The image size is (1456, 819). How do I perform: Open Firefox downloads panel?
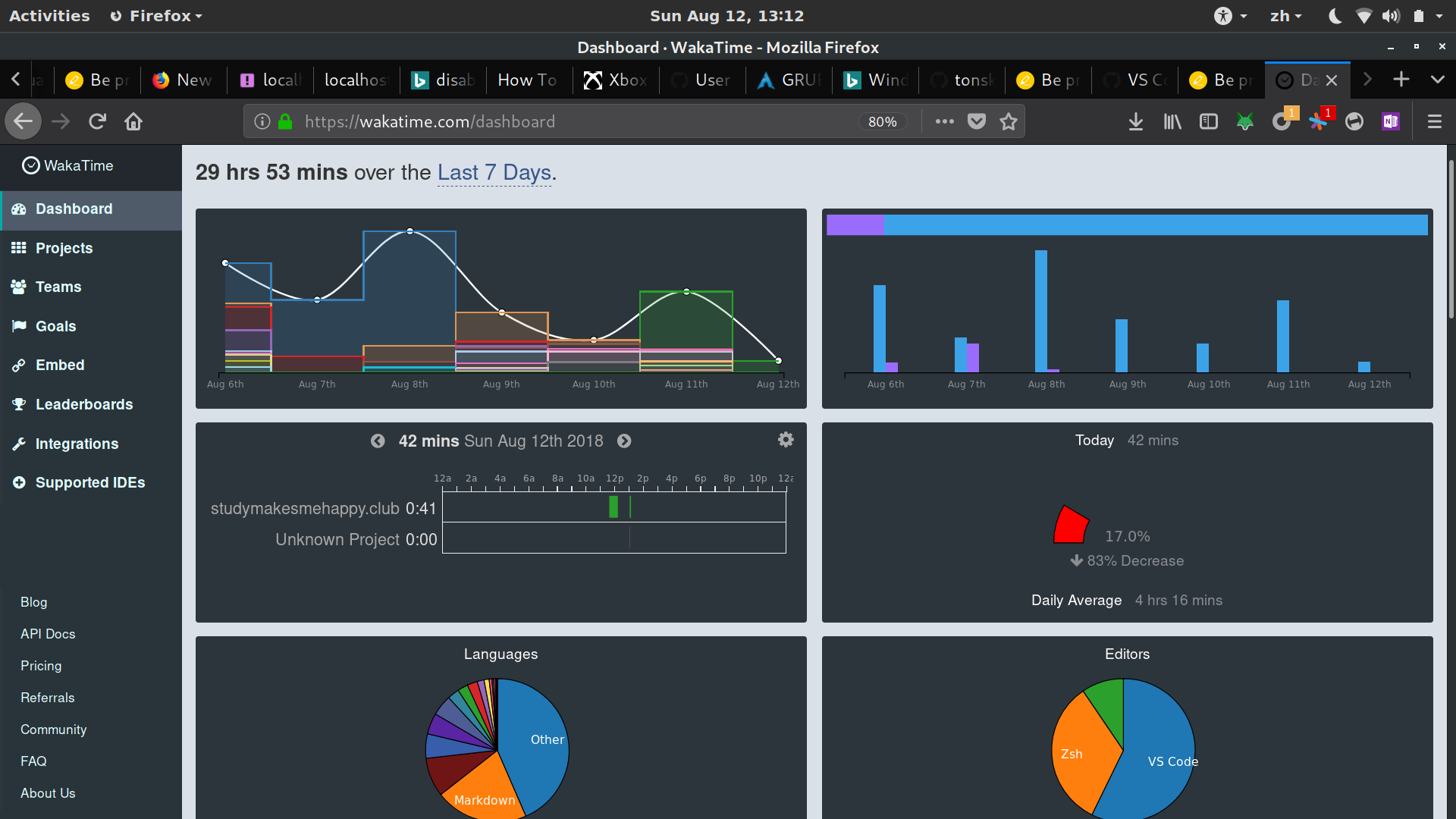[1135, 121]
